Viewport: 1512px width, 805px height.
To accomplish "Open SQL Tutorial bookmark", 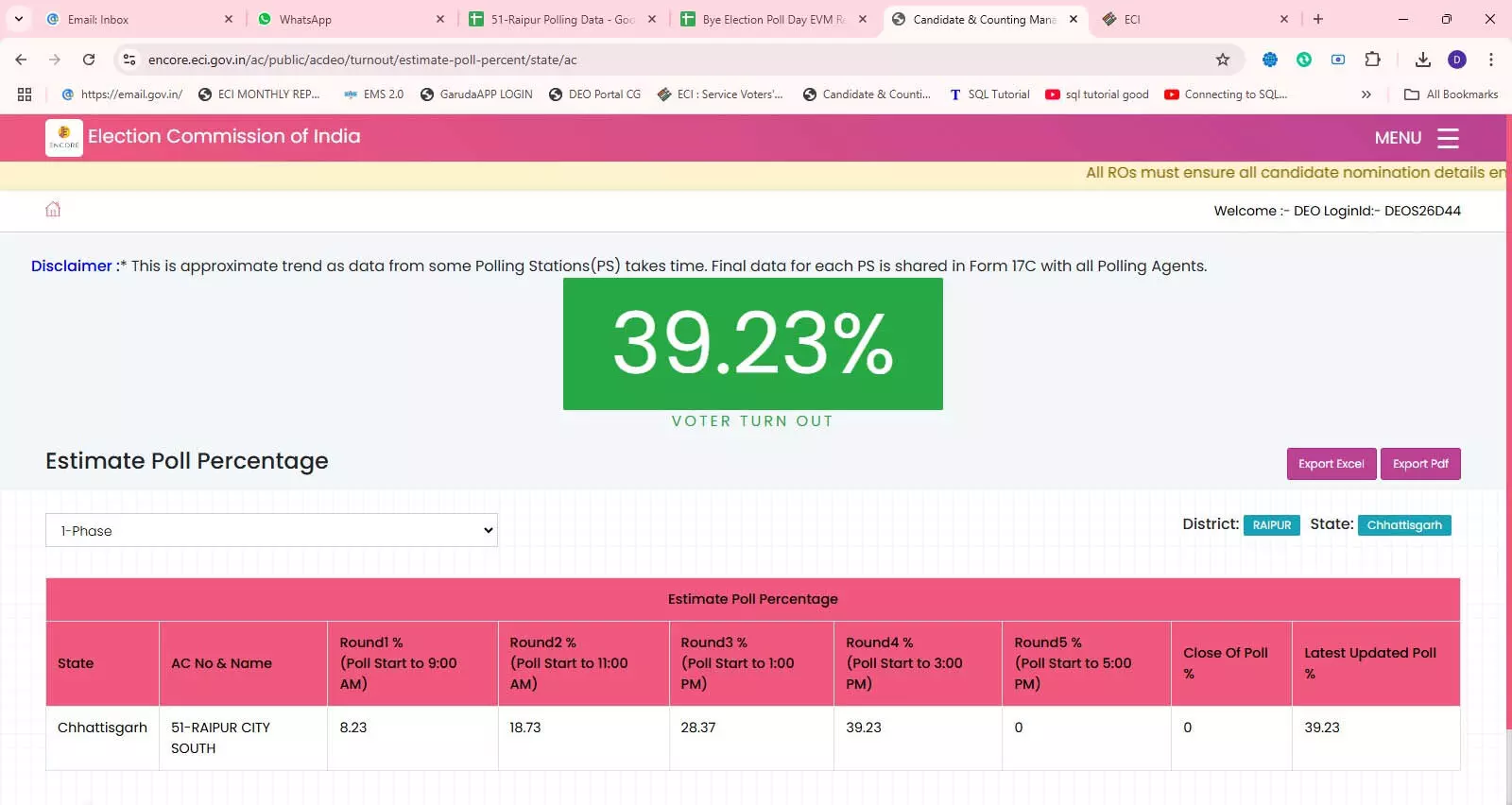I will pos(989,94).
